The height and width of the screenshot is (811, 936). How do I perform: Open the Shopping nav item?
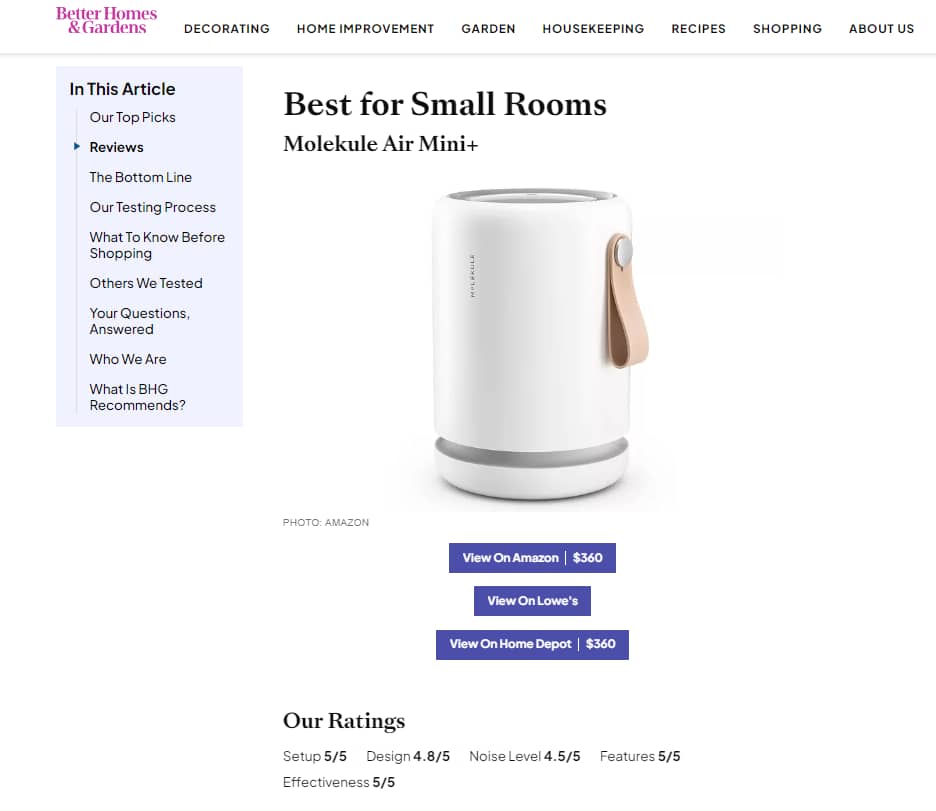pyautogui.click(x=787, y=29)
